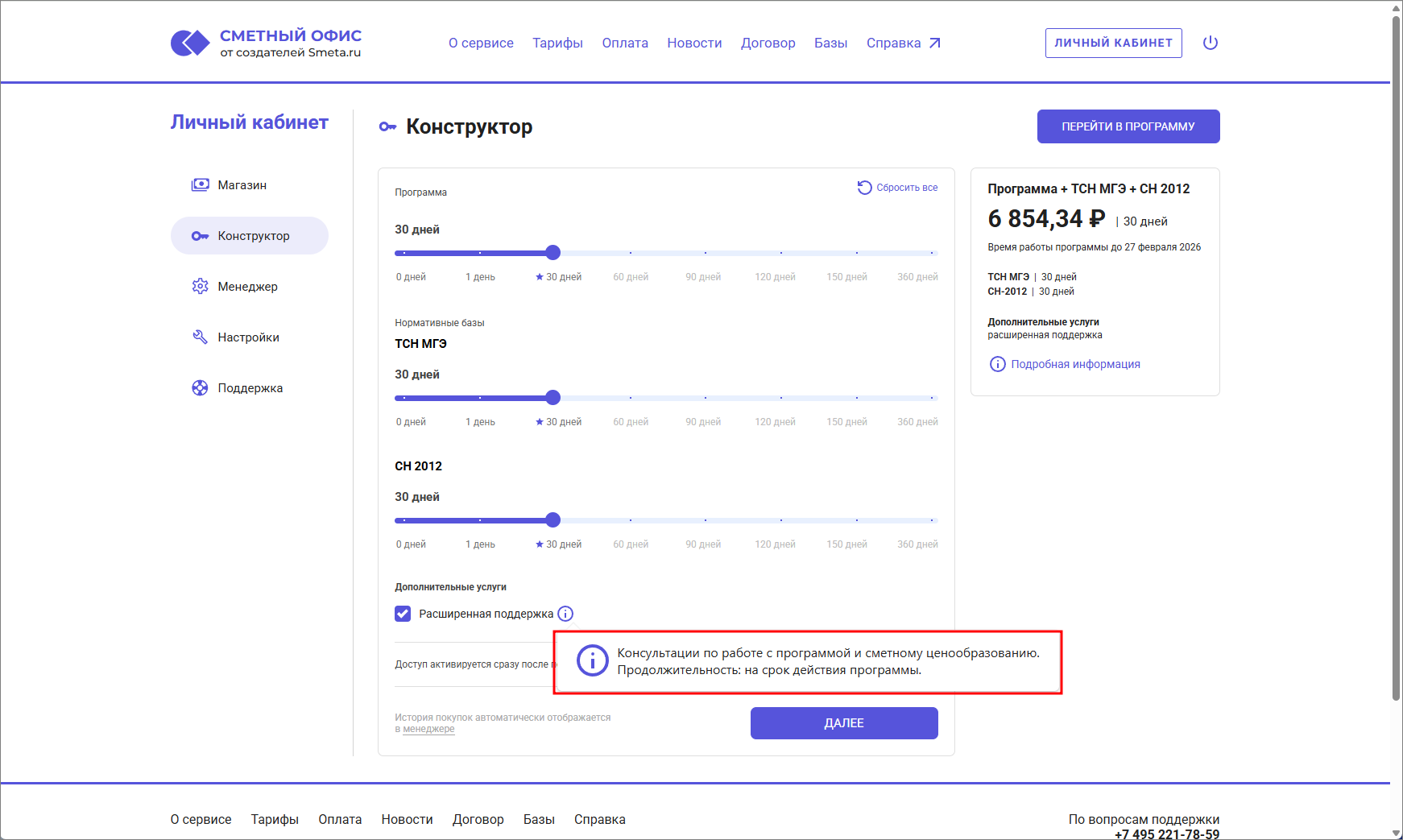
Task: Open the Личный кабинет button in header
Action: click(1113, 43)
